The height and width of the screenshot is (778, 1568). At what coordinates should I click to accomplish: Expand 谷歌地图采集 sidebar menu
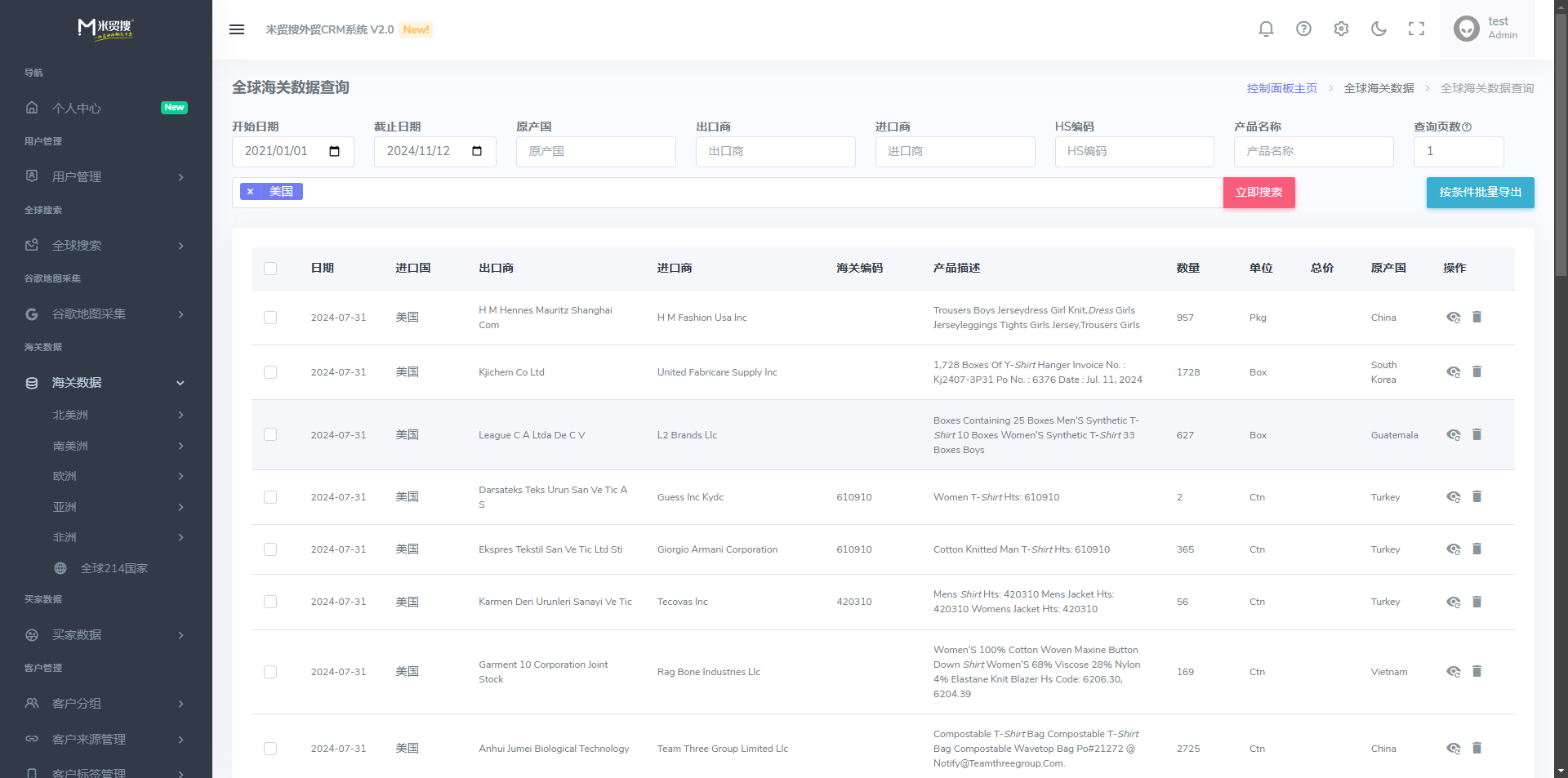pyautogui.click(x=106, y=313)
